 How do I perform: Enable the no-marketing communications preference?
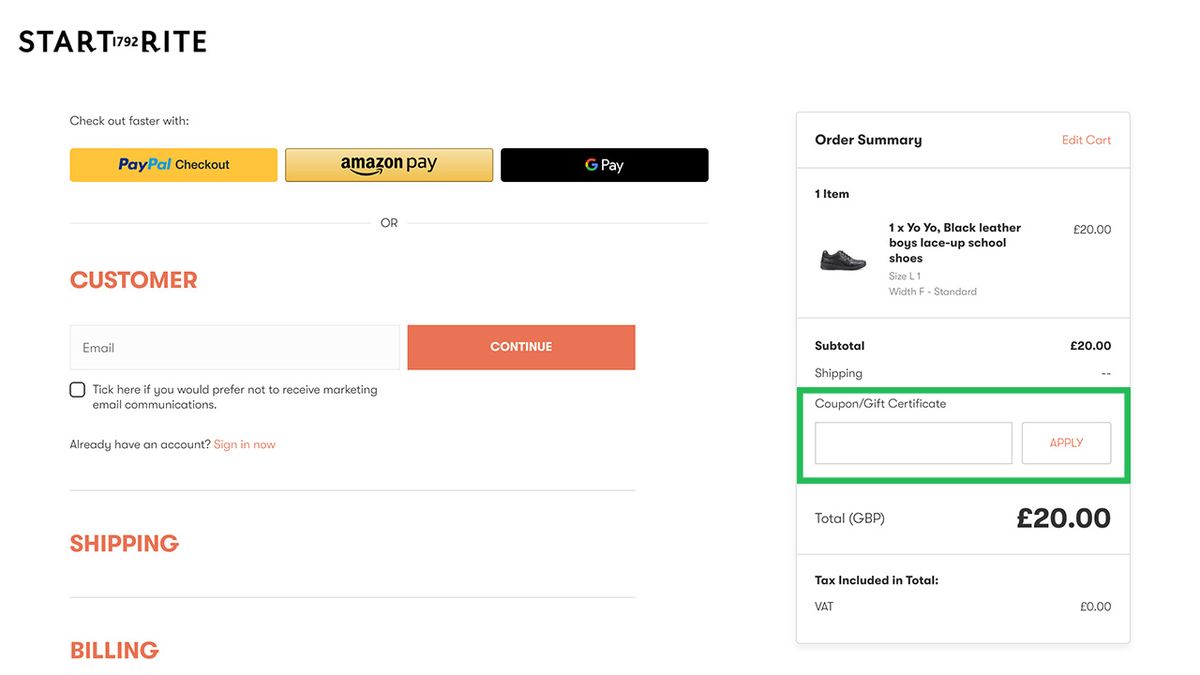(x=77, y=389)
